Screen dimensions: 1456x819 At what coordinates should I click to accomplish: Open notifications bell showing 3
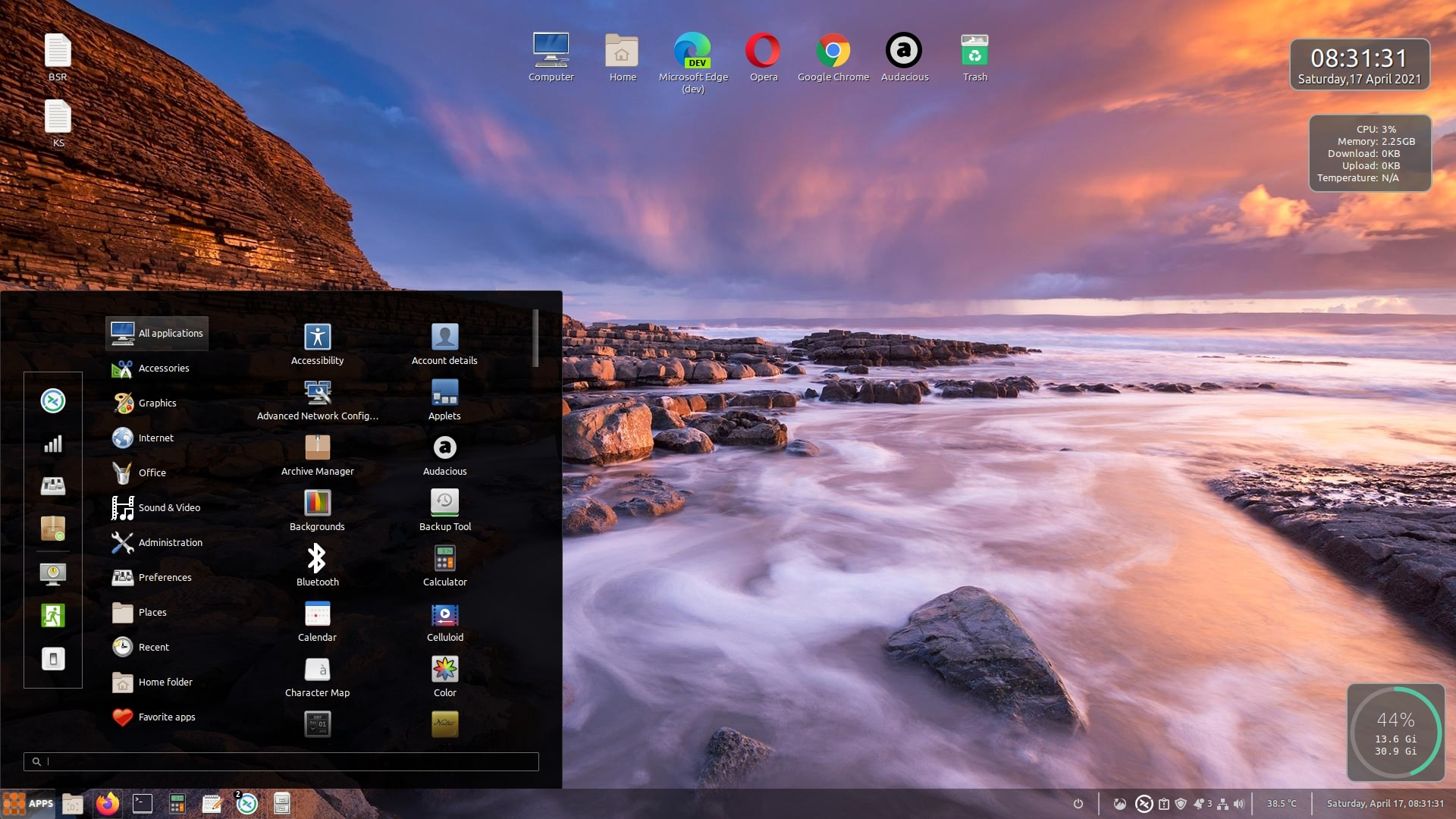point(1203,804)
